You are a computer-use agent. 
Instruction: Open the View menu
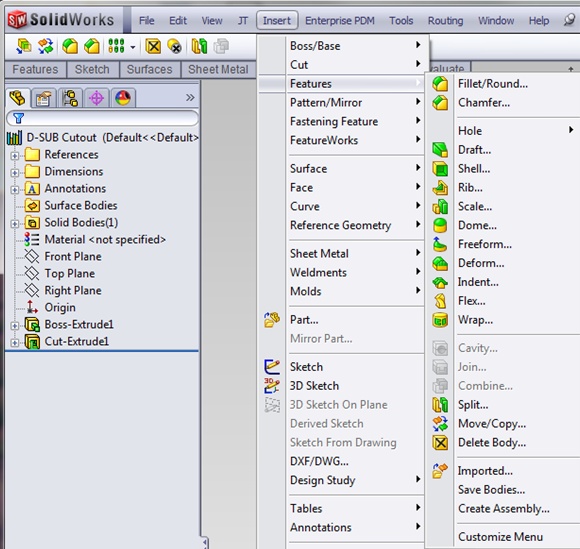point(212,21)
